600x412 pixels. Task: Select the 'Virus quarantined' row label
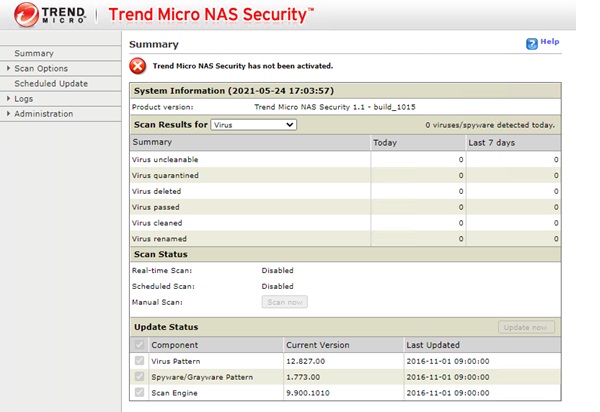coord(165,175)
